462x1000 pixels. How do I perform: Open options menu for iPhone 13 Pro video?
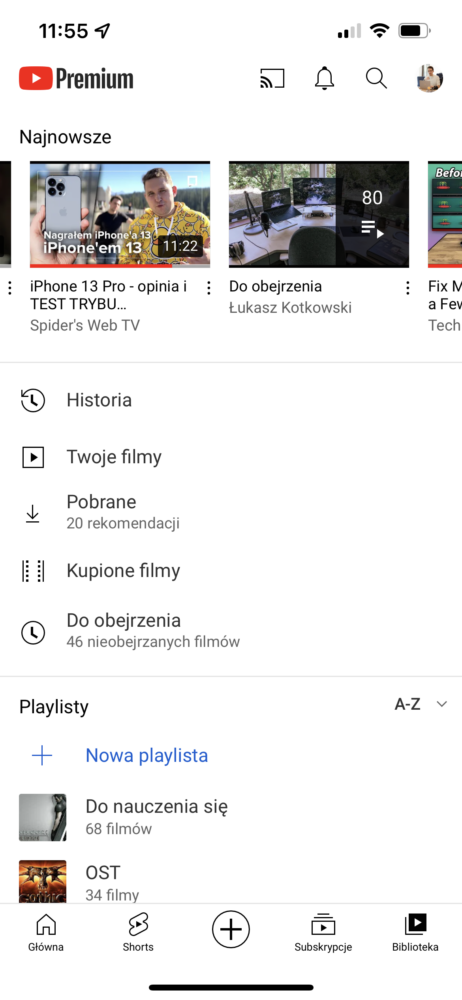pos(209,288)
